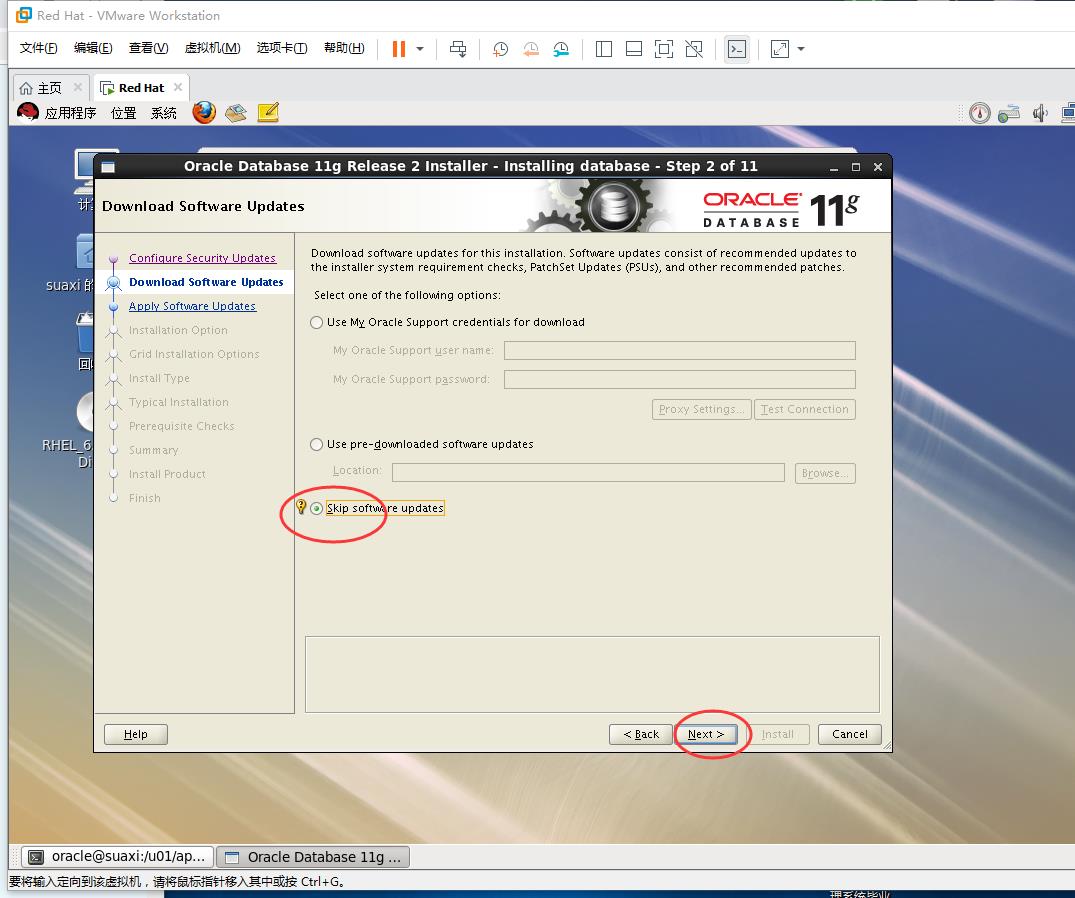Click the Location input field
The height and width of the screenshot is (898, 1075).
[x=588, y=472]
